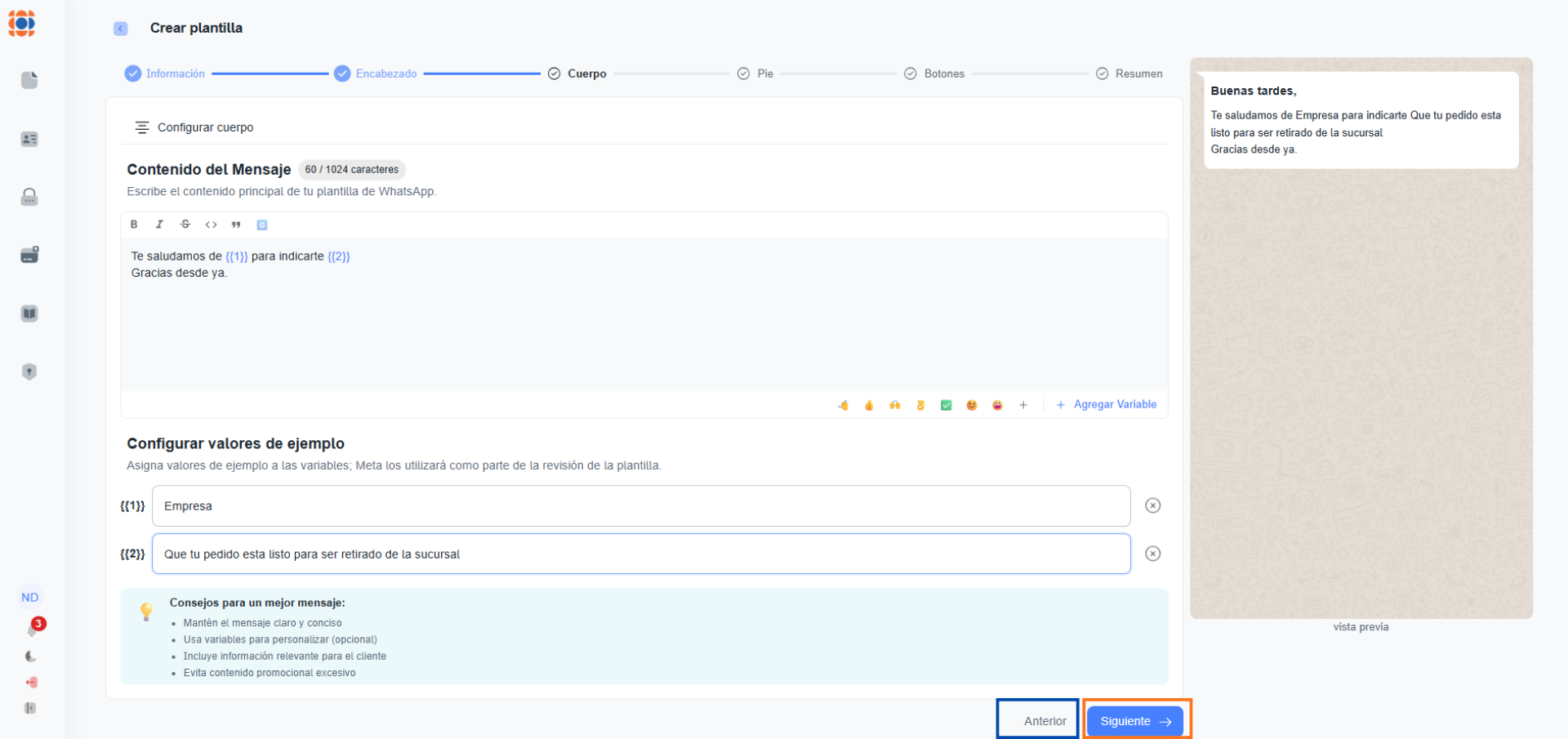Remove variable {{2}} example value
This screenshot has height=739, width=1568.
[1152, 554]
